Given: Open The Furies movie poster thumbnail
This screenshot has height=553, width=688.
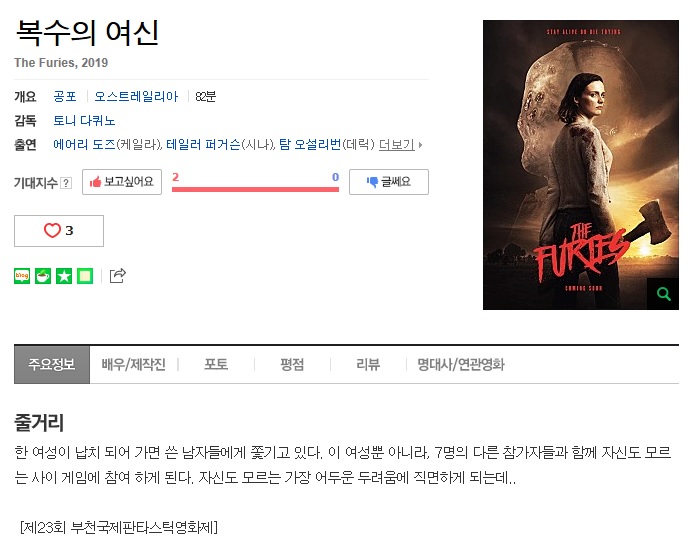Looking at the screenshot, I should tap(581, 165).
